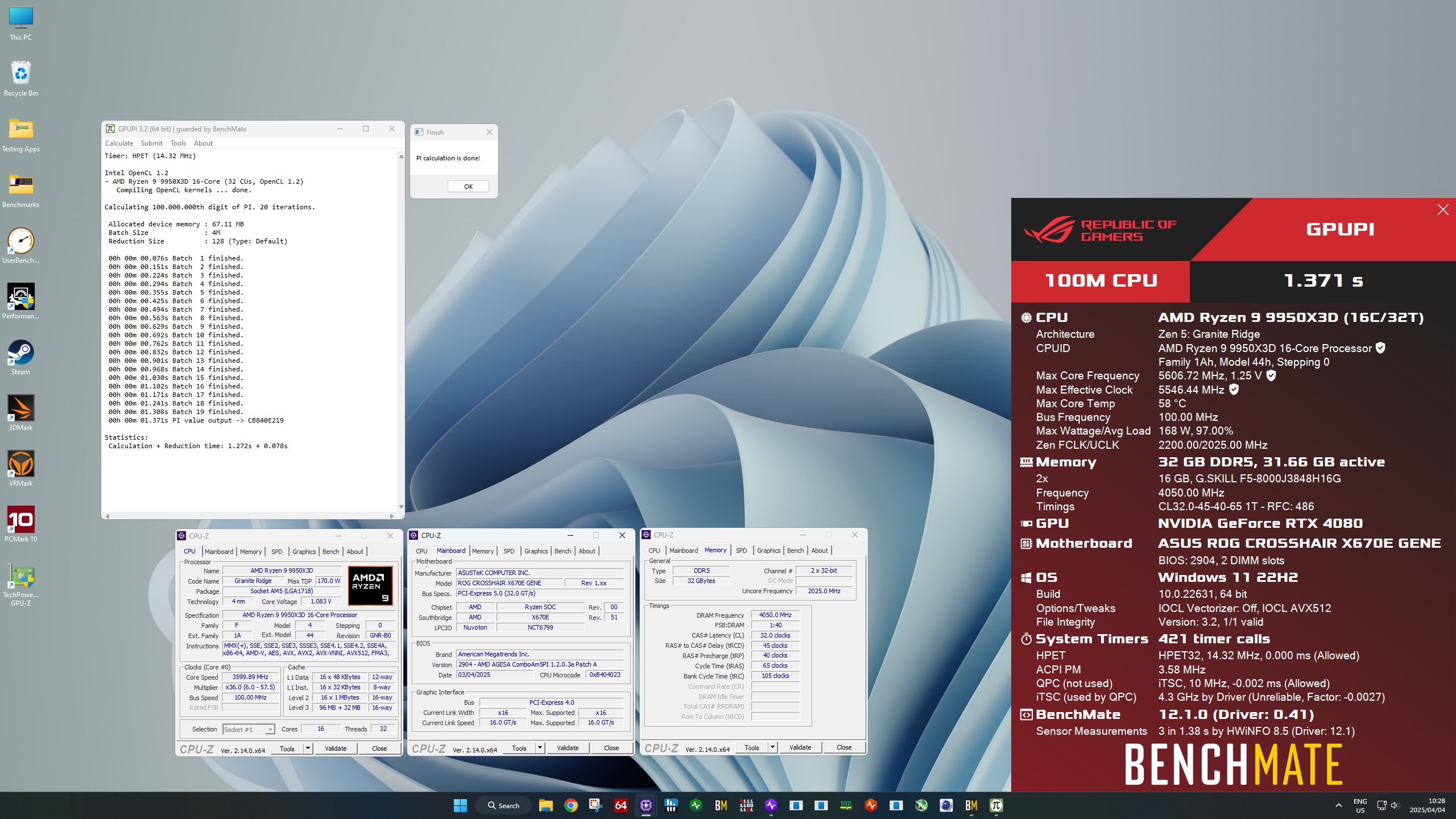This screenshot has width=1456, height=819.
Task: Switch to Mainboard tab in CPU window
Action: (219, 552)
